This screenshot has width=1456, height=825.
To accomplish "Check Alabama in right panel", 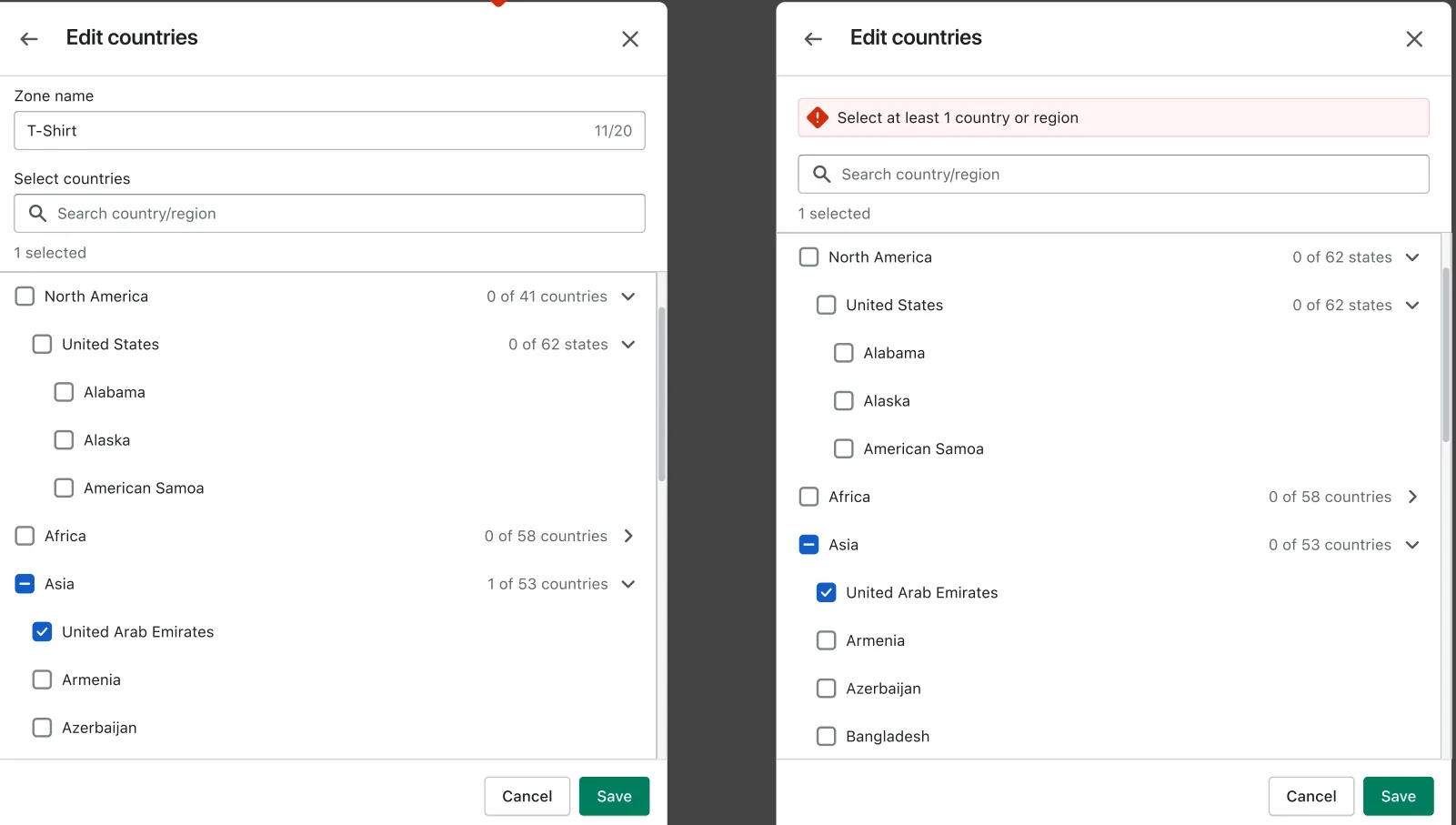I will [x=844, y=353].
